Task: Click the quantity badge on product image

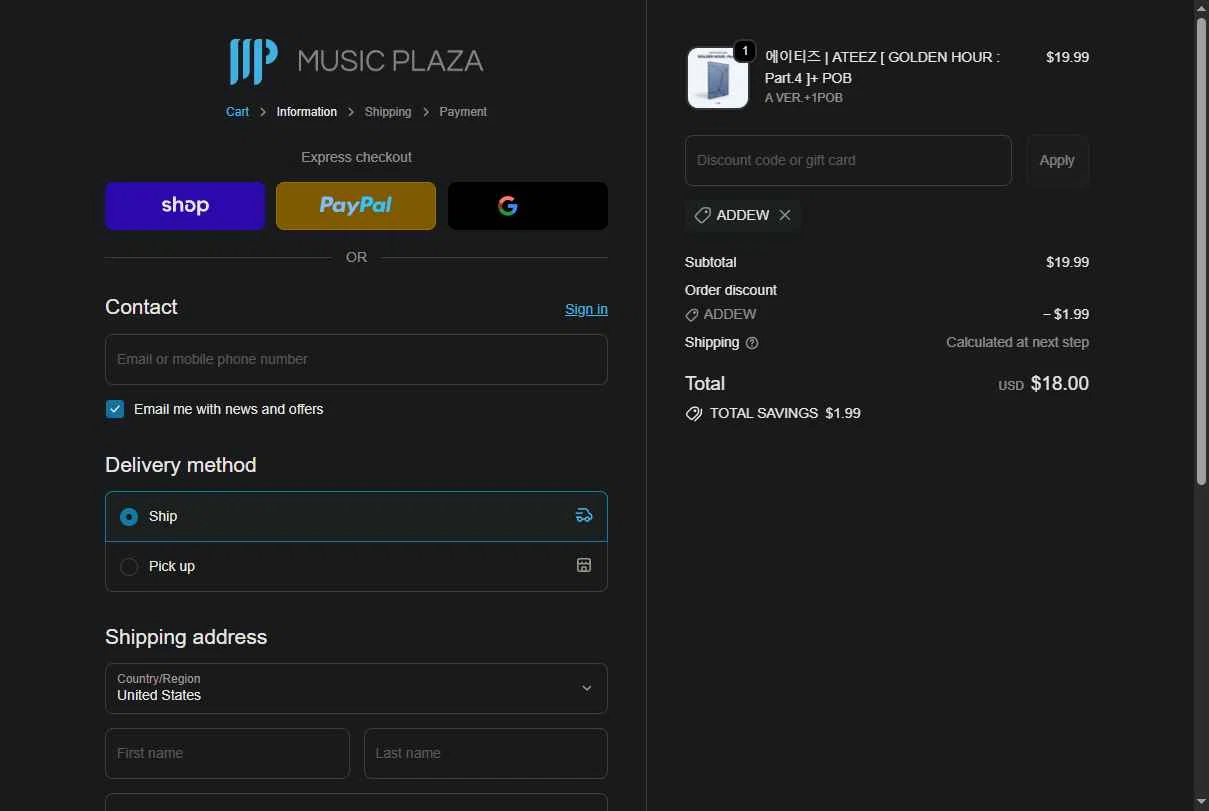Action: pos(744,51)
